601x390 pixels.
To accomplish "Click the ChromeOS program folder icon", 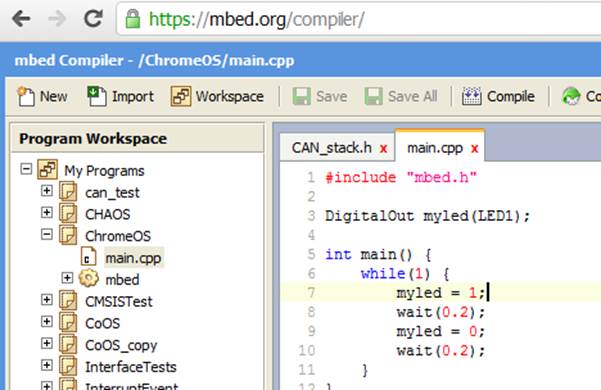I will [x=68, y=235].
